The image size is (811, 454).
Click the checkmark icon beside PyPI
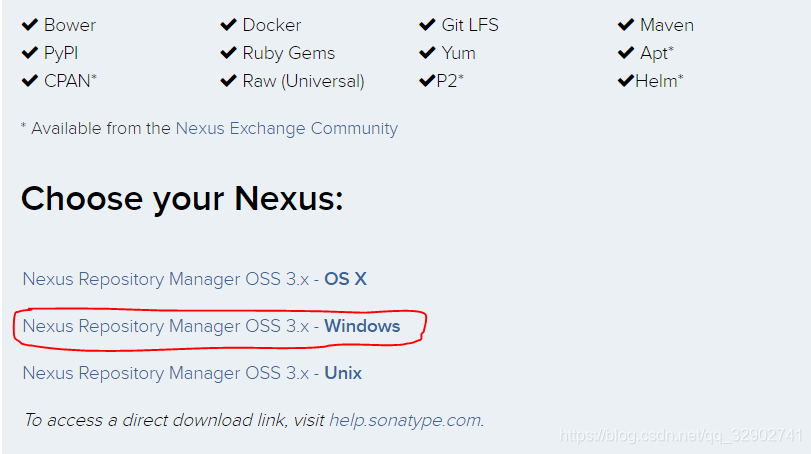(30, 52)
